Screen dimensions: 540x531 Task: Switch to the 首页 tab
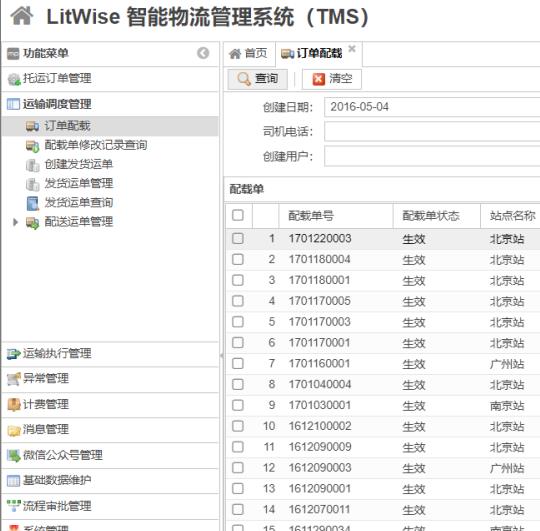coord(249,54)
